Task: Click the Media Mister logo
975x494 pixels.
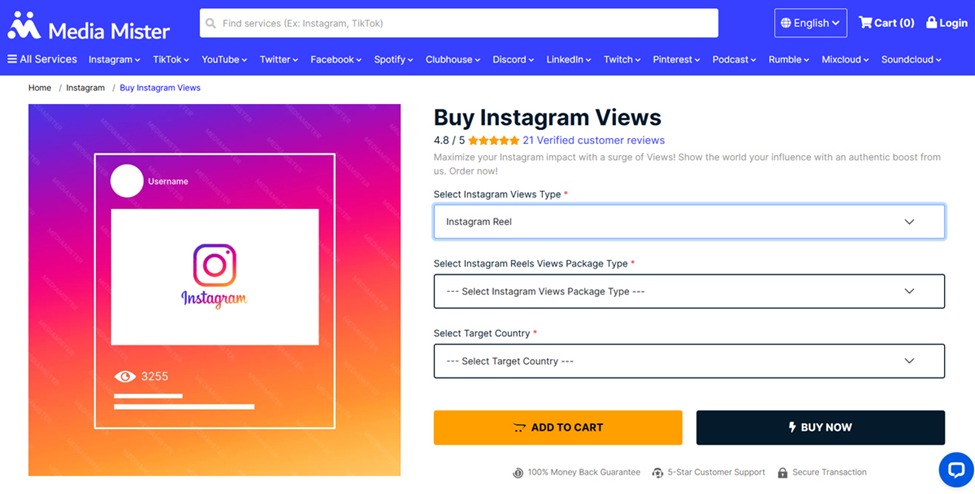Action: (70, 23)
